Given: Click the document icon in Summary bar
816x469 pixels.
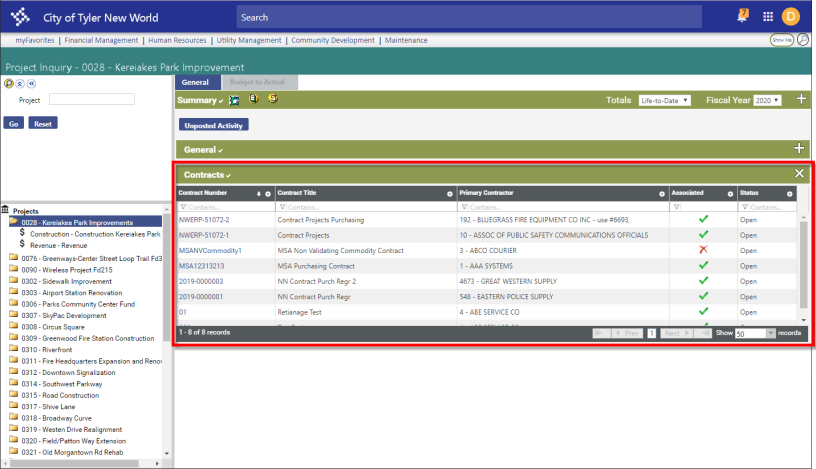Looking at the screenshot, I should [x=253, y=98].
